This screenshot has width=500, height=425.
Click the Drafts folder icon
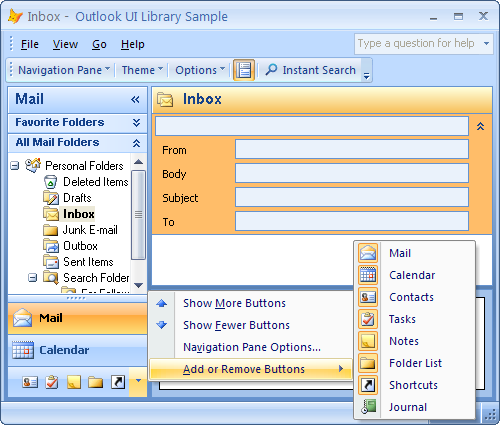pyautogui.click(x=51, y=198)
